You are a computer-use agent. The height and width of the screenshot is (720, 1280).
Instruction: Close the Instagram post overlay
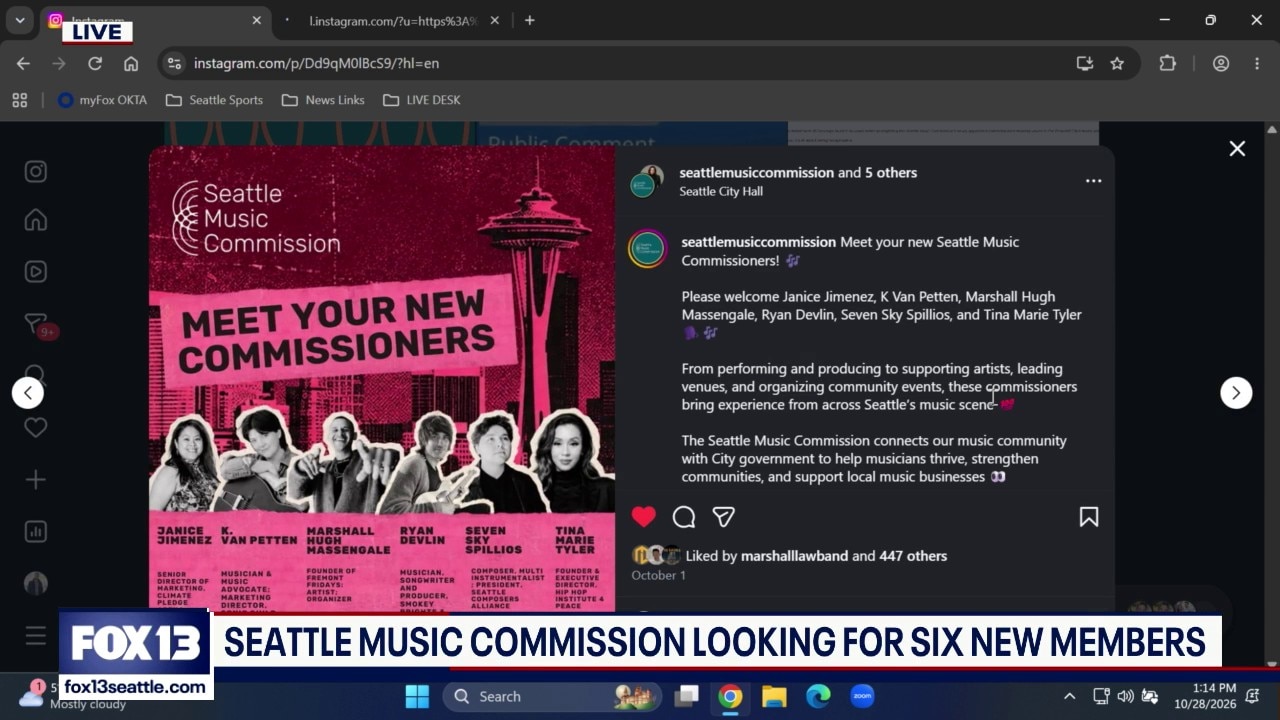pos(1237,149)
